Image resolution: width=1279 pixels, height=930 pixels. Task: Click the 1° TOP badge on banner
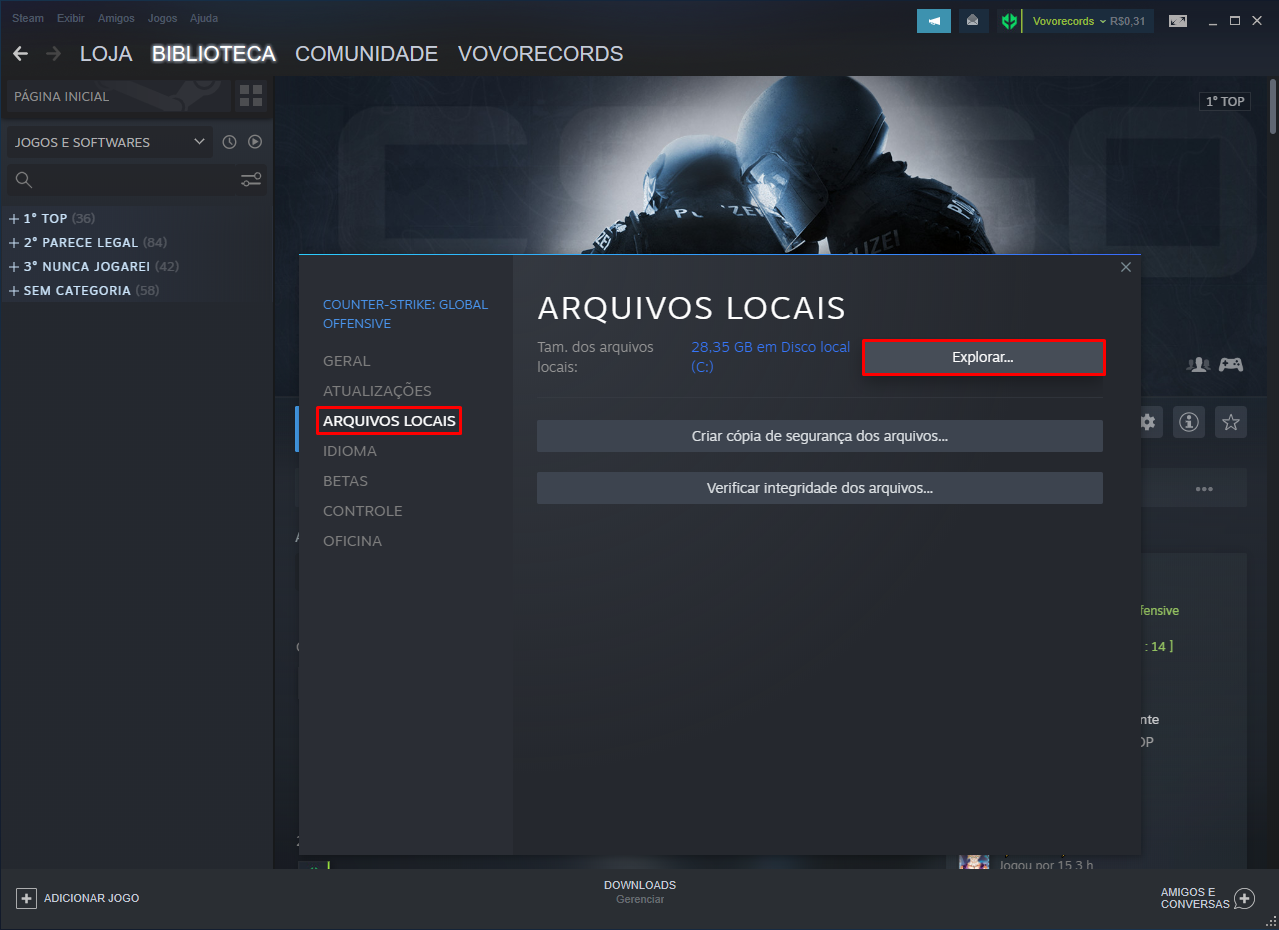click(x=1225, y=101)
